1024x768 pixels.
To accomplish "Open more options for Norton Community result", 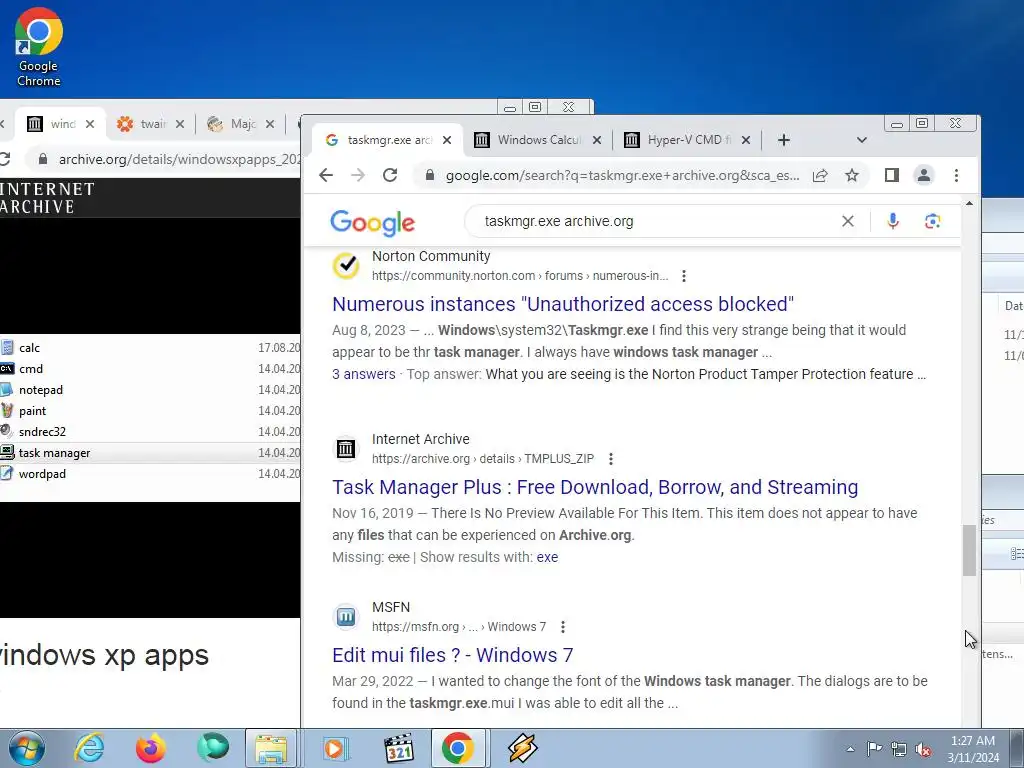I will coord(684,276).
